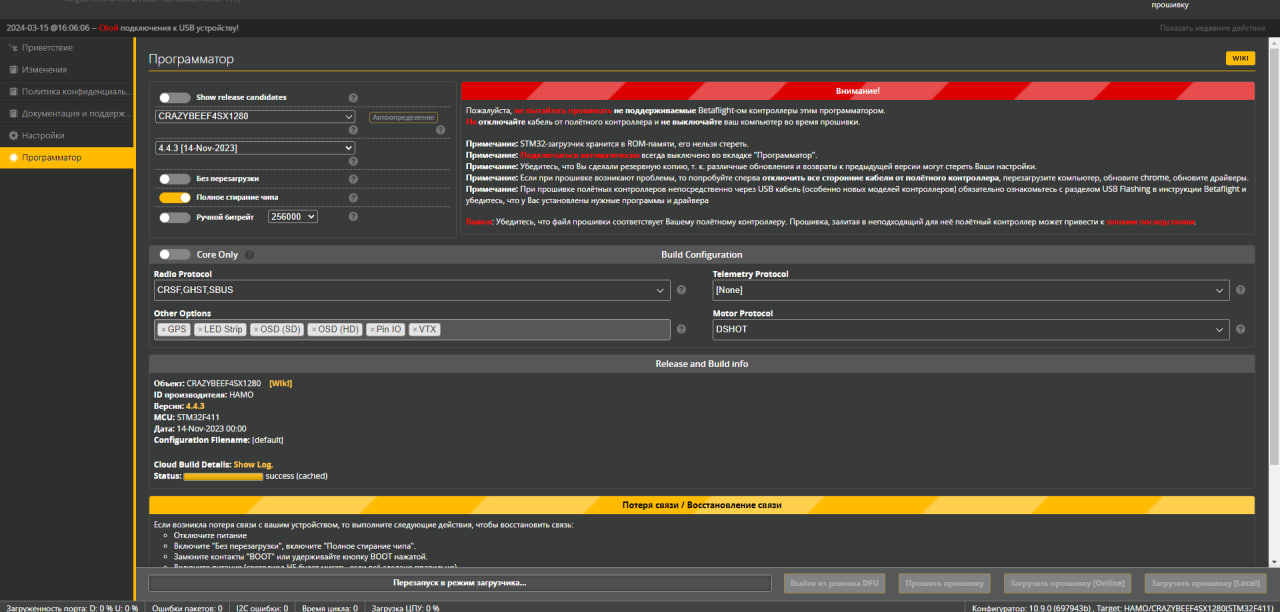Screen dimensions: 1280x612
Task: Remove the GPS option tag
Action: tap(164, 329)
